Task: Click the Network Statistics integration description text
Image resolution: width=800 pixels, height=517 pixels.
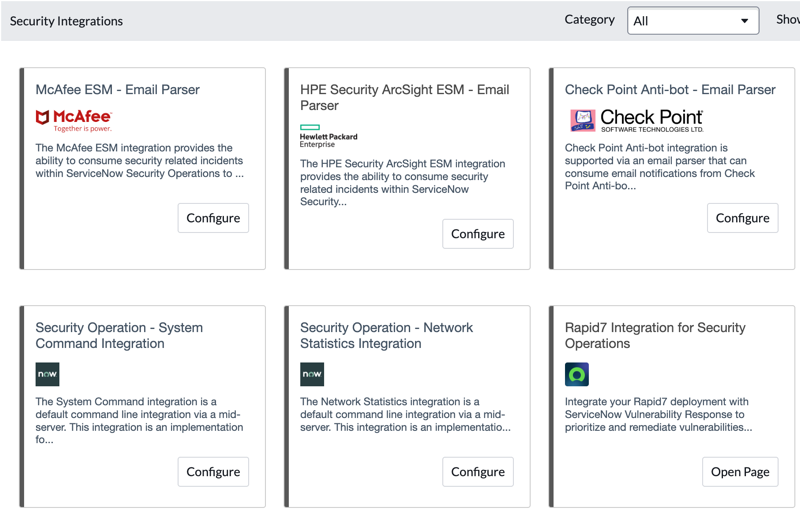Action: point(405,414)
